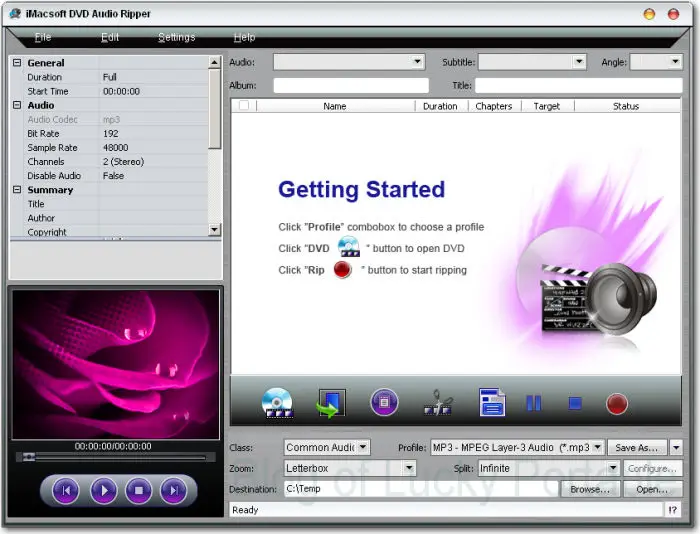Start ripping with the red Rip button
This screenshot has height=534, width=700.
pyautogui.click(x=617, y=404)
